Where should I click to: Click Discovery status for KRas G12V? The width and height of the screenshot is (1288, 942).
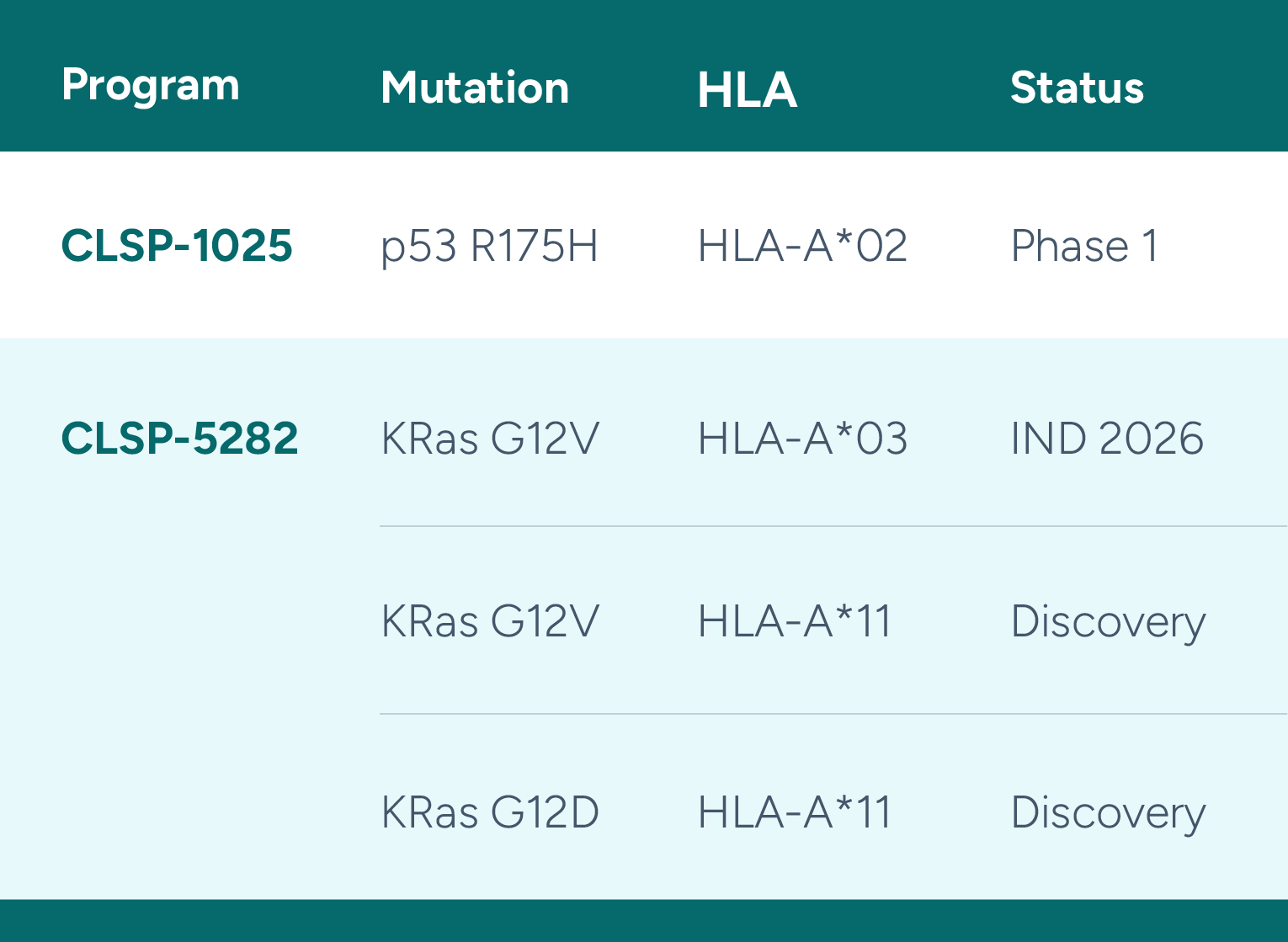[1108, 623]
